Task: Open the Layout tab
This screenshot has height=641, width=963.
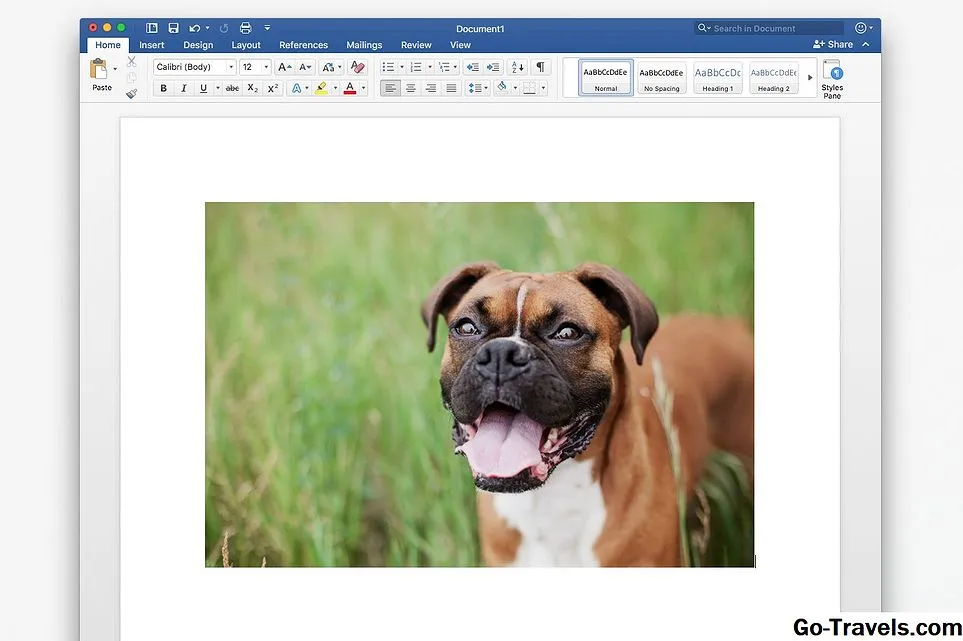Action: pyautogui.click(x=246, y=45)
